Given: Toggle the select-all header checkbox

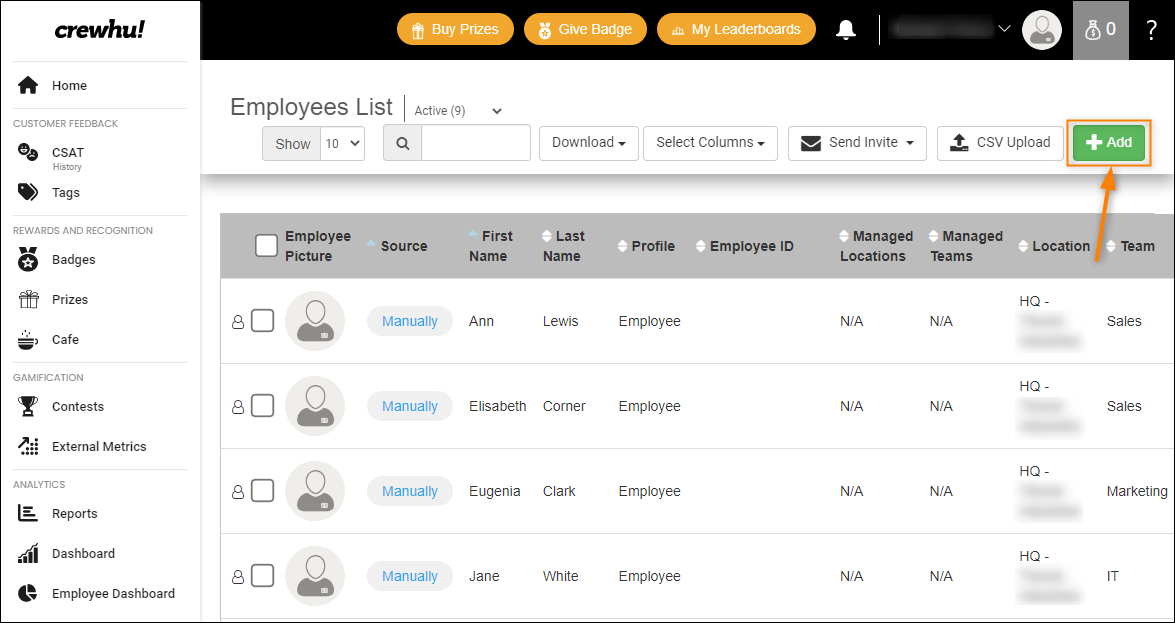Looking at the screenshot, I should click(x=266, y=245).
